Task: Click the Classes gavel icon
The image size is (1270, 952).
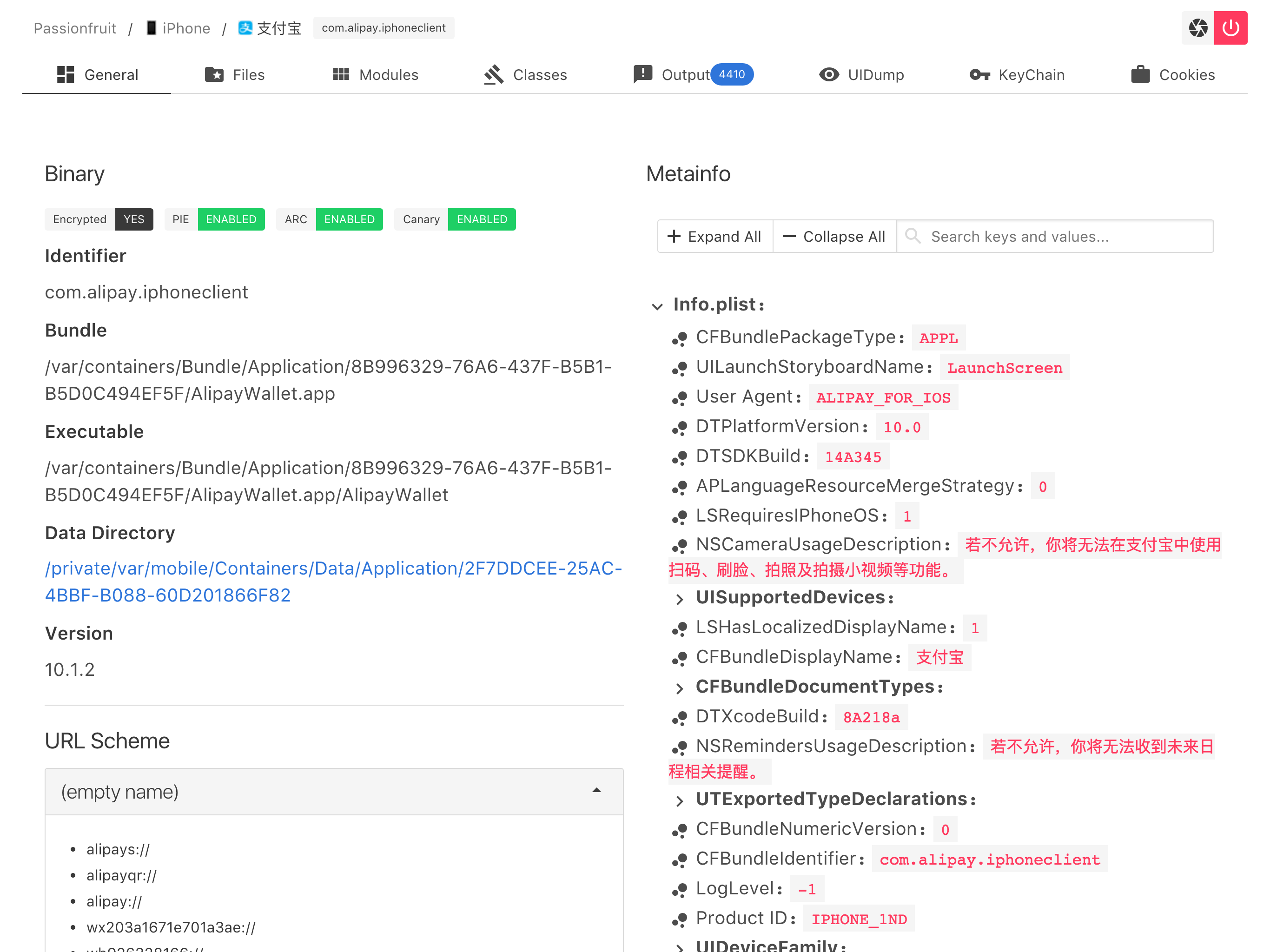Action: [494, 75]
